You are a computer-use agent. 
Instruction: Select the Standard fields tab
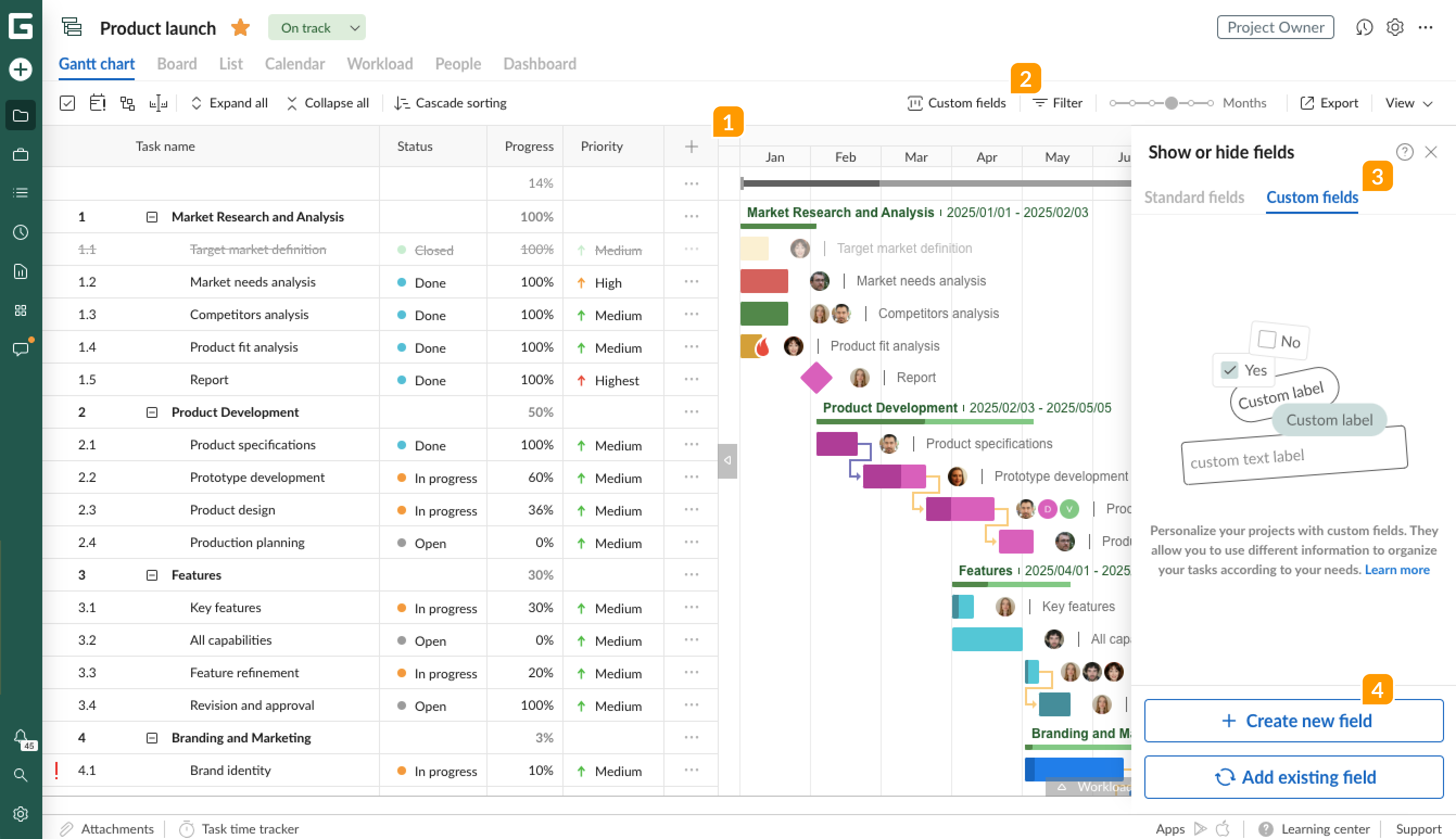point(1194,198)
